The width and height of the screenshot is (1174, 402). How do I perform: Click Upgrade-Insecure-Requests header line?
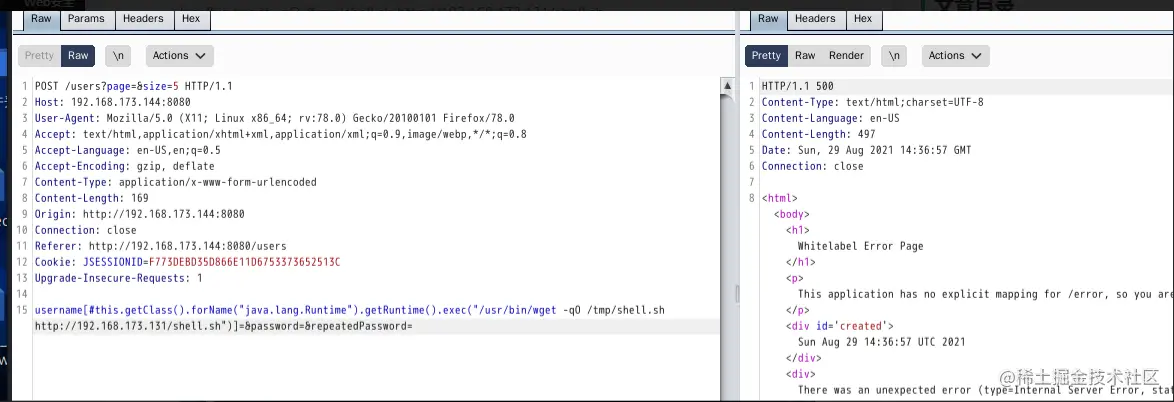118,278
